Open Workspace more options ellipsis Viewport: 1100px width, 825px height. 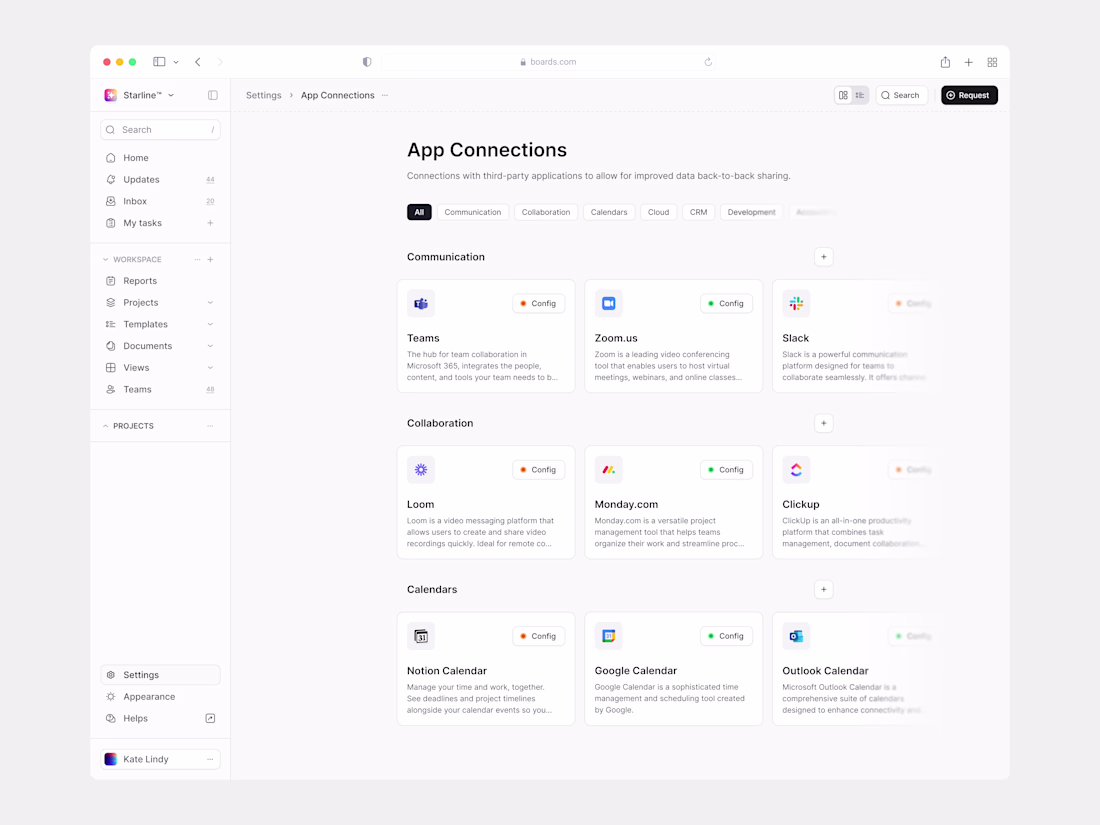[197, 260]
